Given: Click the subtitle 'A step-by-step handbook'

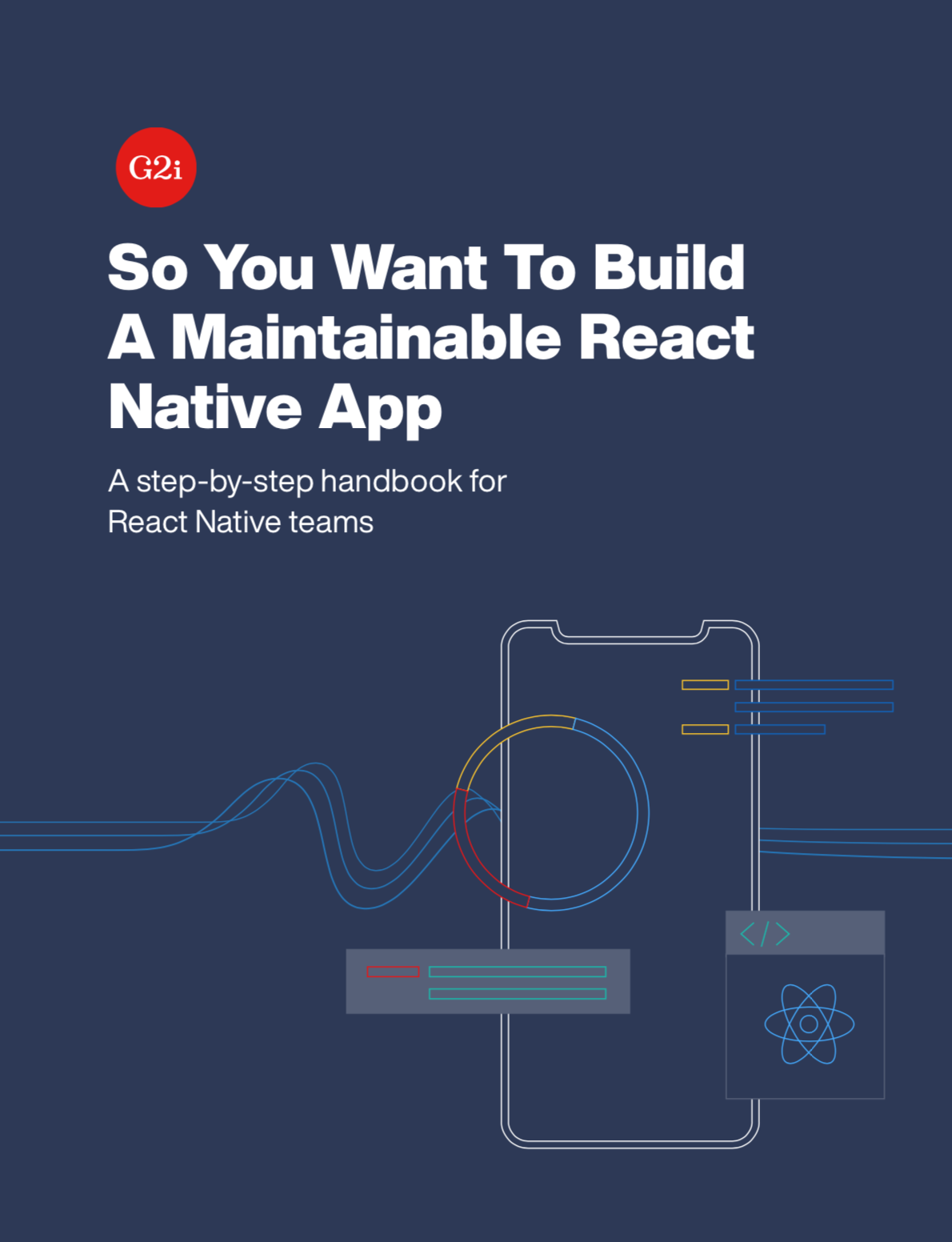Looking at the screenshot, I should pyautogui.click(x=306, y=481).
